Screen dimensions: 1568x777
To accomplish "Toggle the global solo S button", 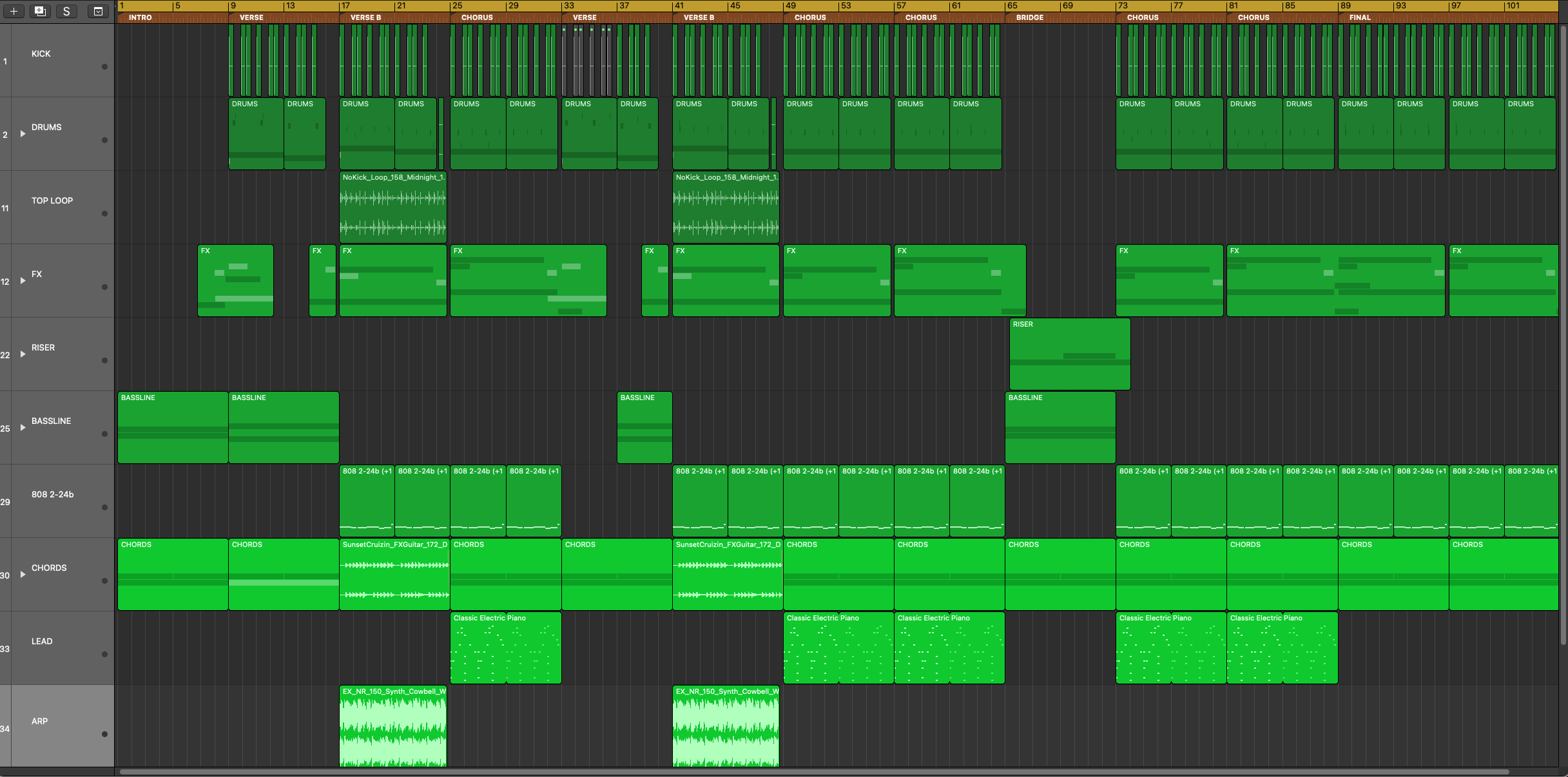I will [x=66, y=11].
